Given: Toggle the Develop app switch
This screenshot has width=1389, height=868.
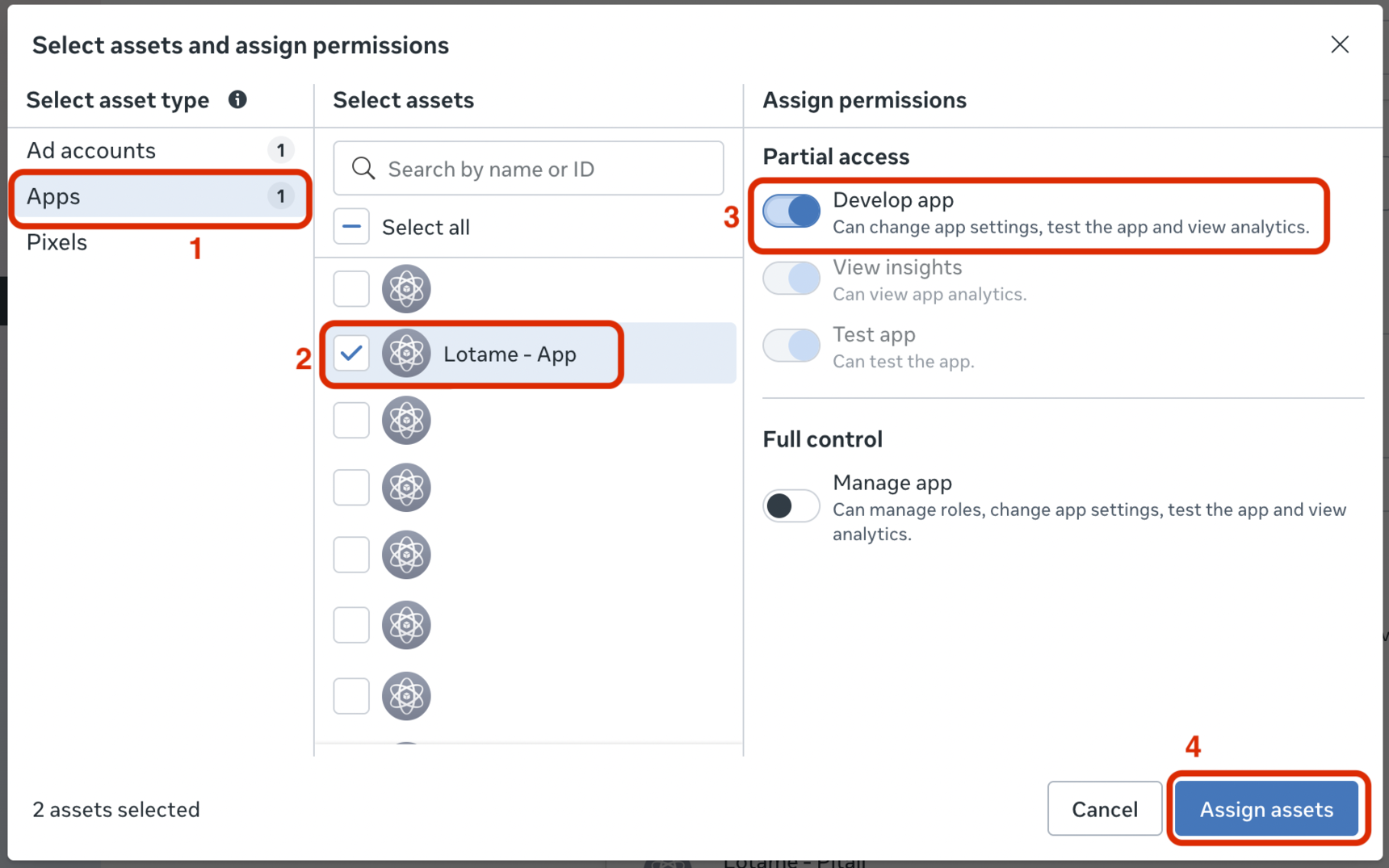Looking at the screenshot, I should pos(791,212).
